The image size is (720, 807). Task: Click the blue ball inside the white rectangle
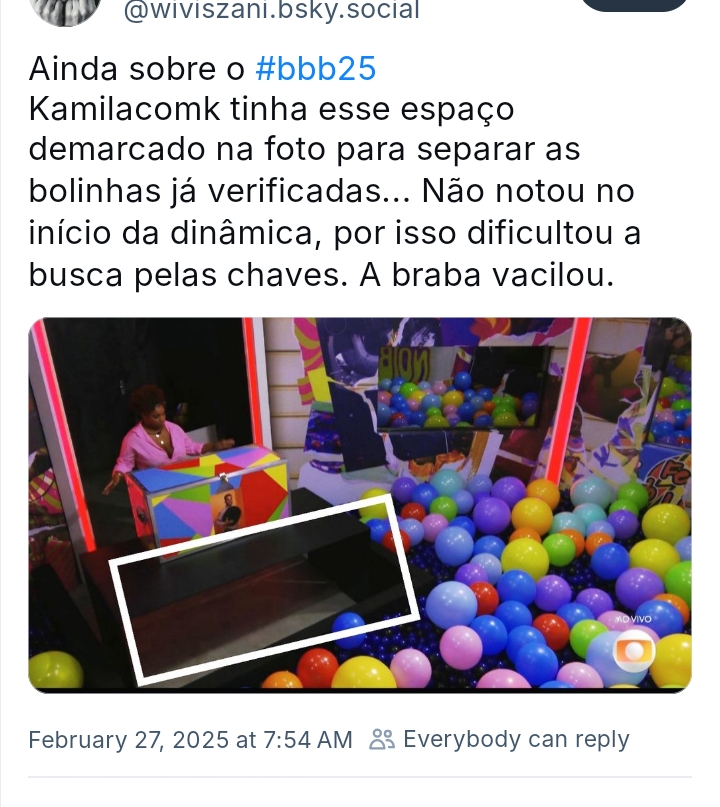pyautogui.click(x=349, y=629)
